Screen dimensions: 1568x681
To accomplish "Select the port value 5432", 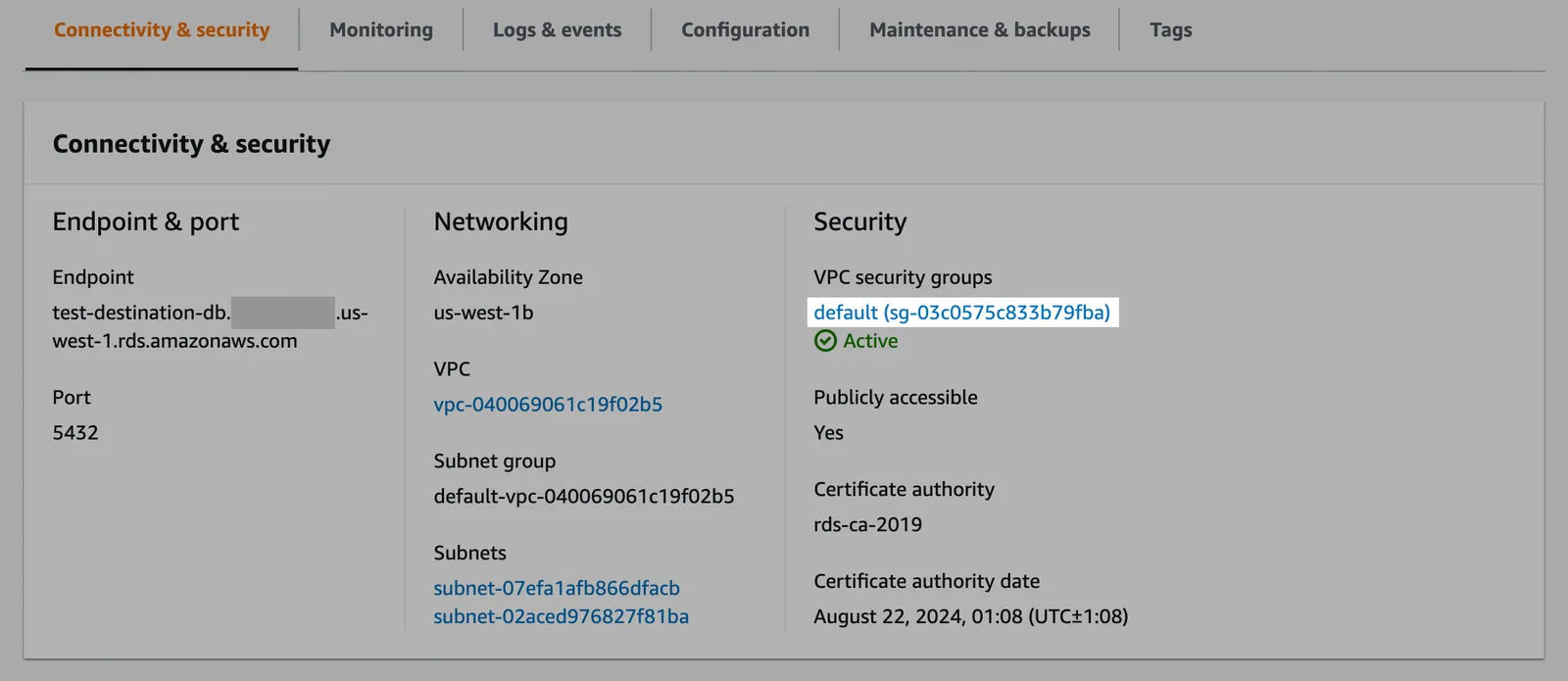I will (x=75, y=432).
